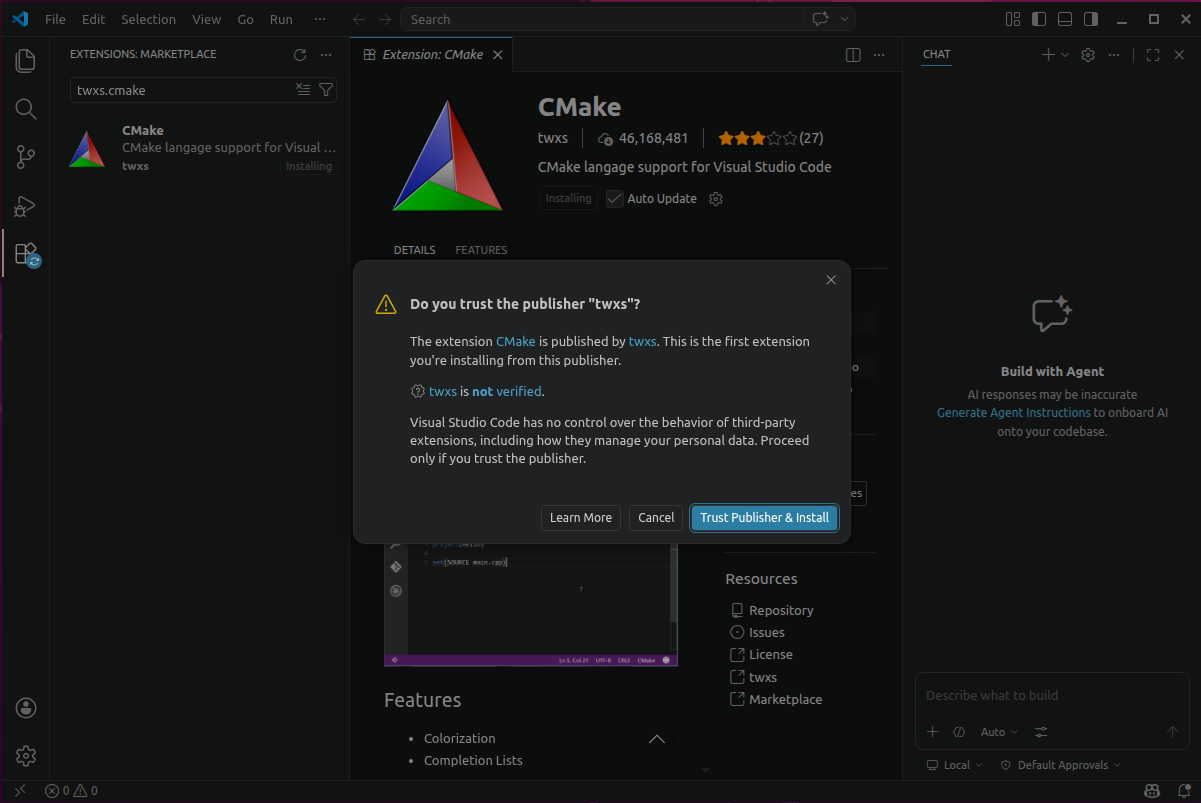
Task: Send the chat message arrow
Action: 1173,732
